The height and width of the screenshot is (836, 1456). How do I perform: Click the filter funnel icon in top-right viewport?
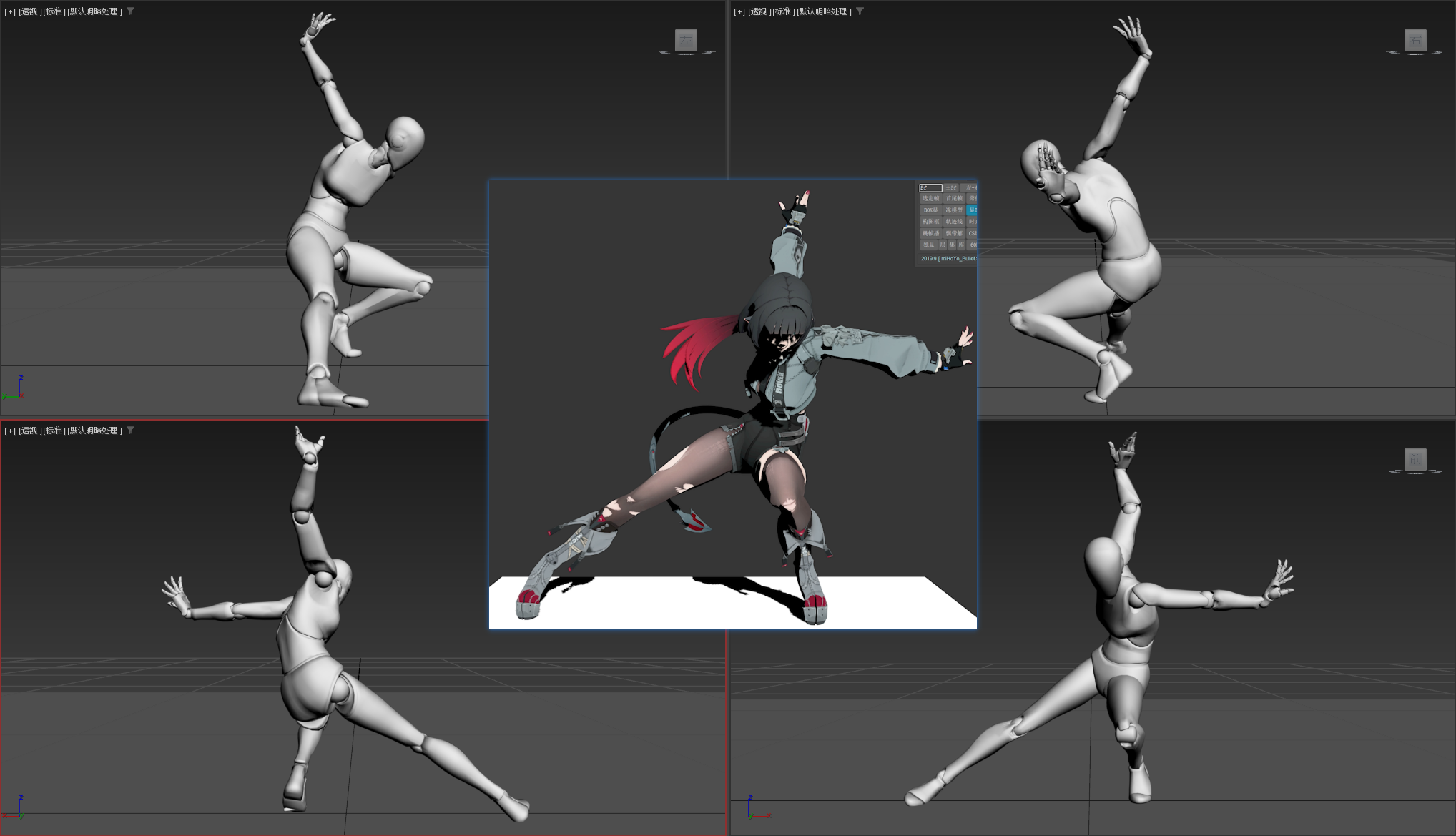[860, 11]
